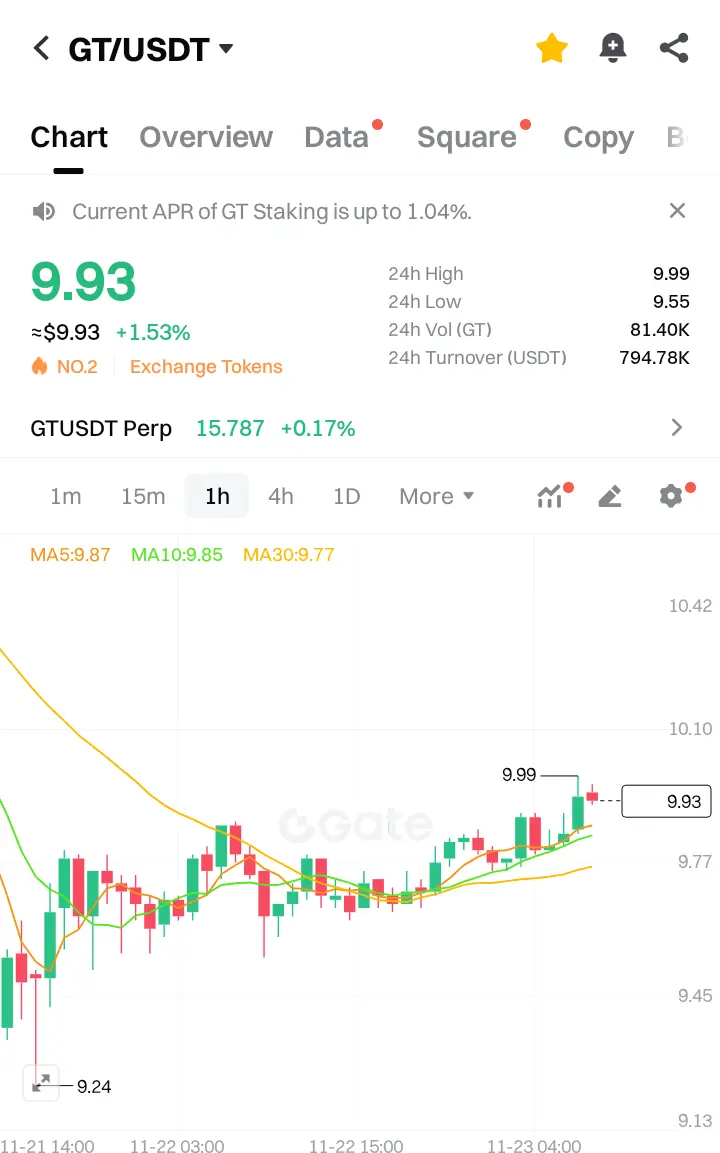Tap the 9.24 low marker on chart
The width and height of the screenshot is (720, 1153).
click(94, 1086)
